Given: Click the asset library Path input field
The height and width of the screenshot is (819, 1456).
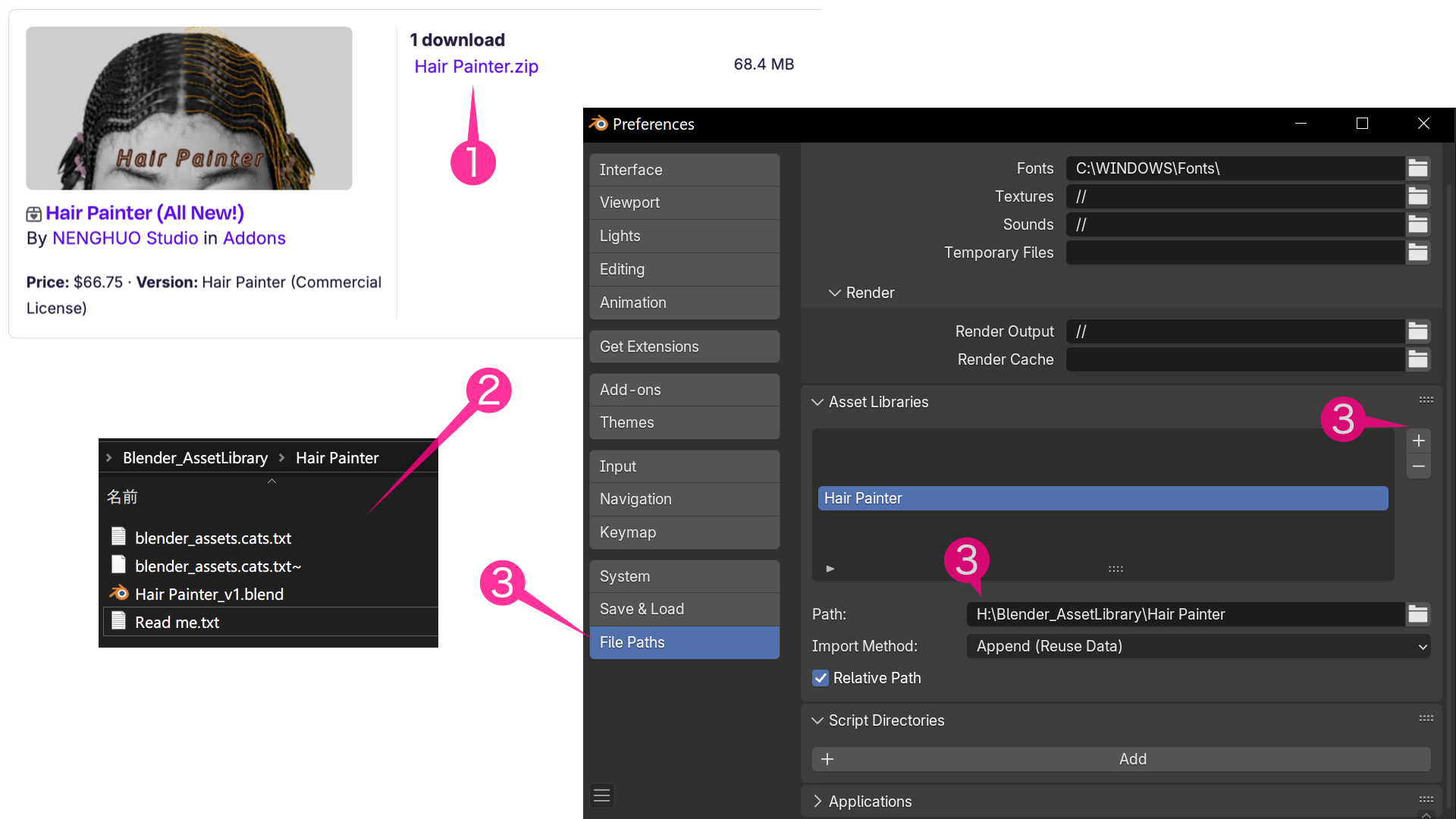Looking at the screenshot, I should [x=1185, y=614].
